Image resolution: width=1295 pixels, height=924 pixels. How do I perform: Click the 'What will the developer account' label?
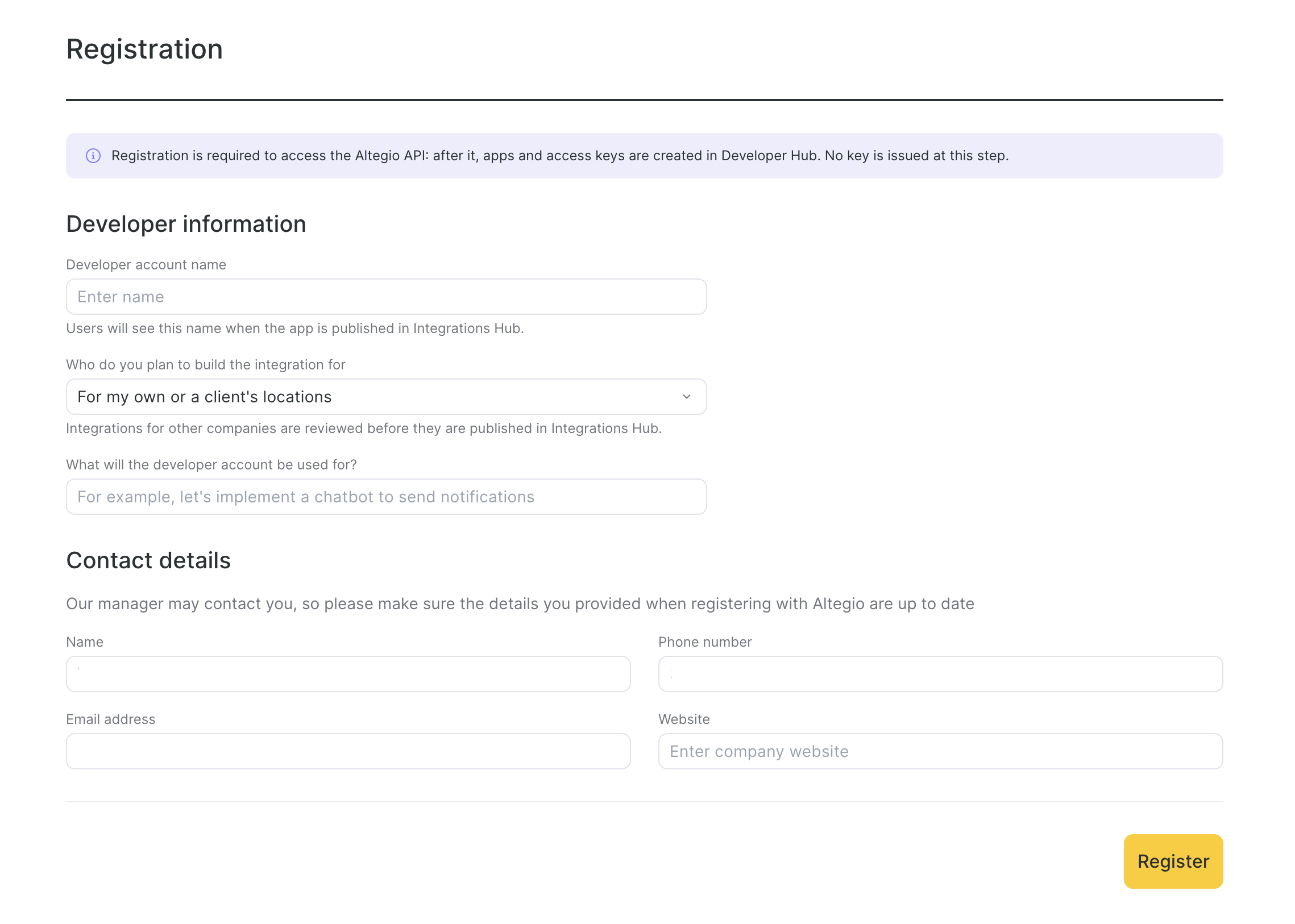pos(211,465)
